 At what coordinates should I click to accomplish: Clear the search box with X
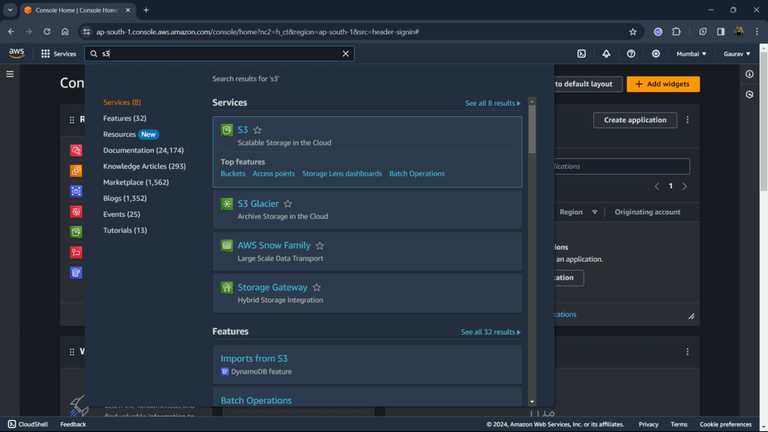345,54
